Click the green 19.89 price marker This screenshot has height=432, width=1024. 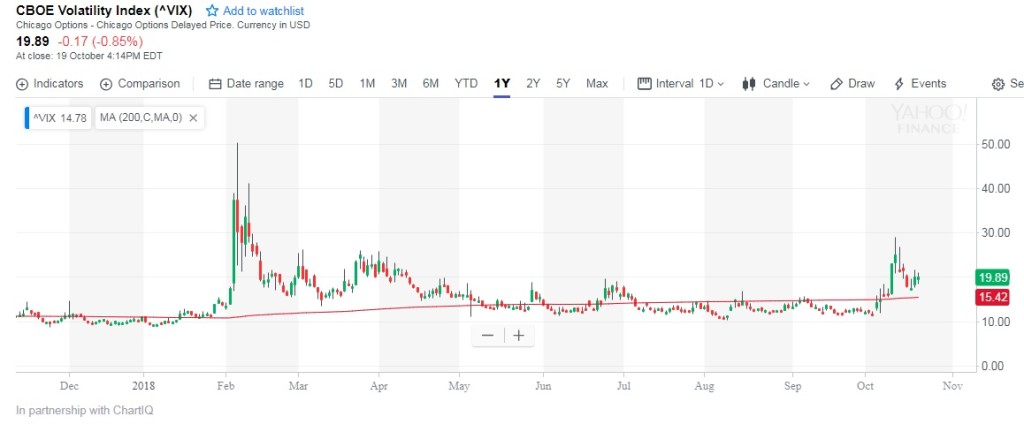(x=991, y=277)
